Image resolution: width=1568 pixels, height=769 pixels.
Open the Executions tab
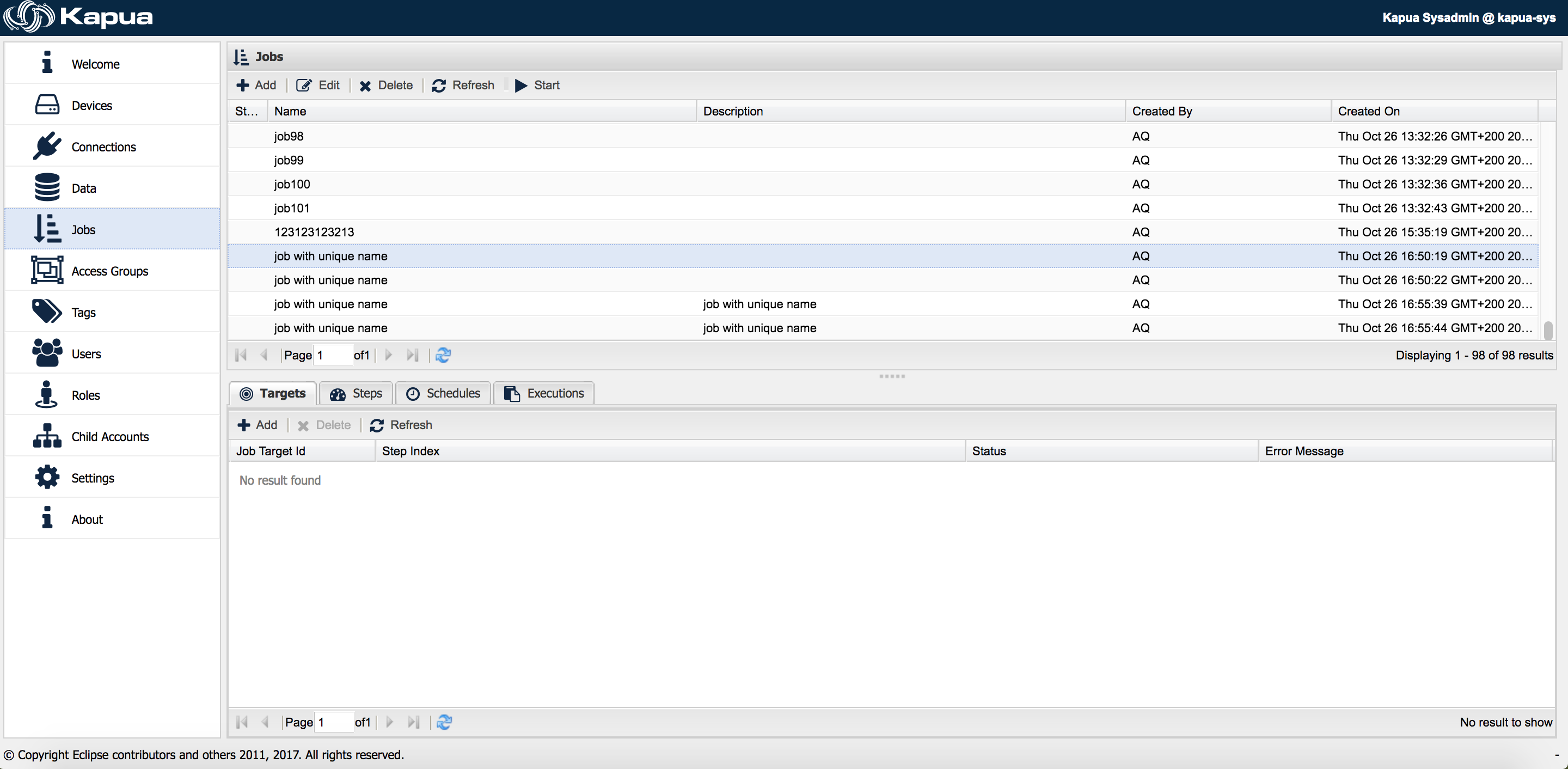pos(544,393)
